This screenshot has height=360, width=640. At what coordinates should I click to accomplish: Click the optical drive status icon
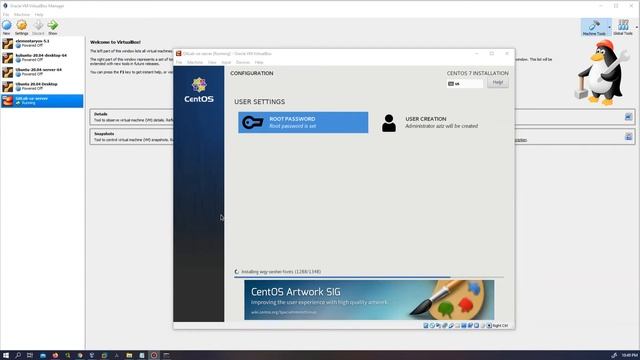432,326
